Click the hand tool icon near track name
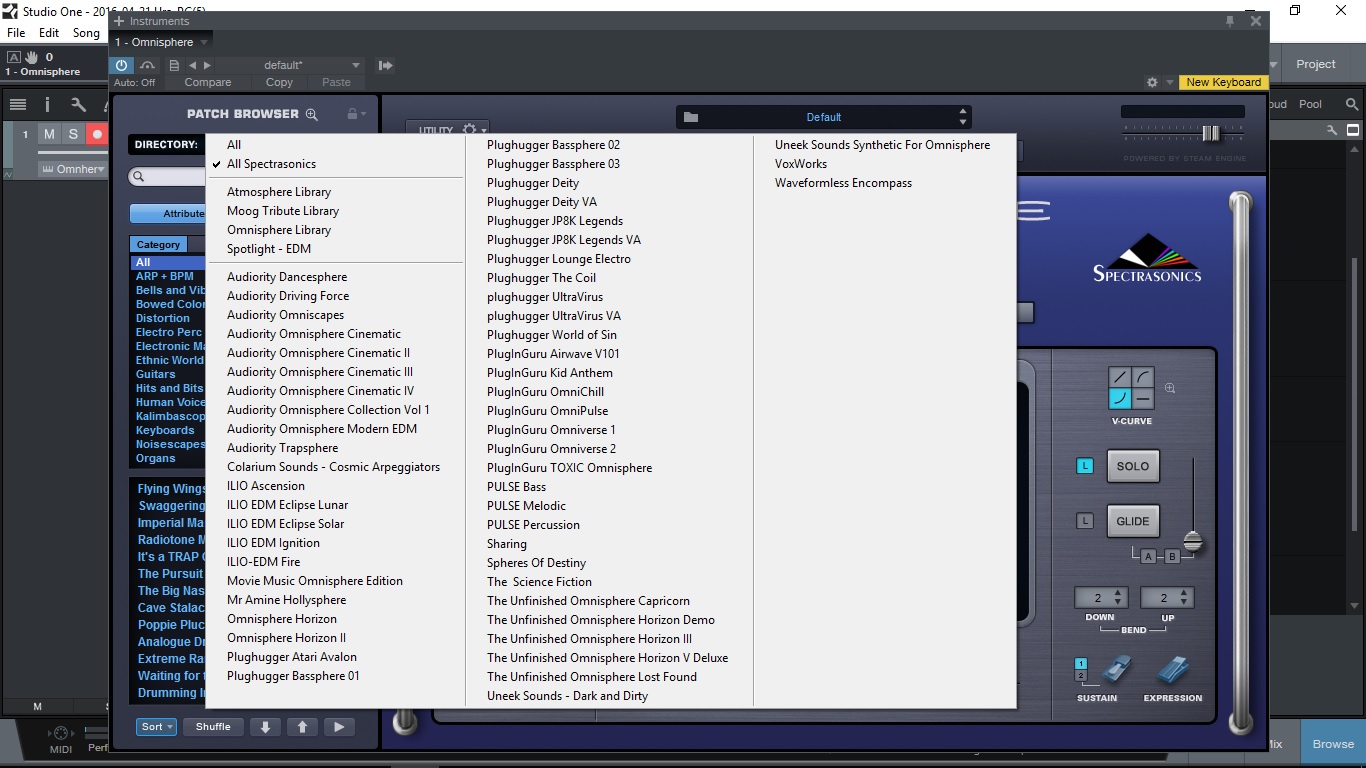1366x768 pixels. pyautogui.click(x=31, y=57)
